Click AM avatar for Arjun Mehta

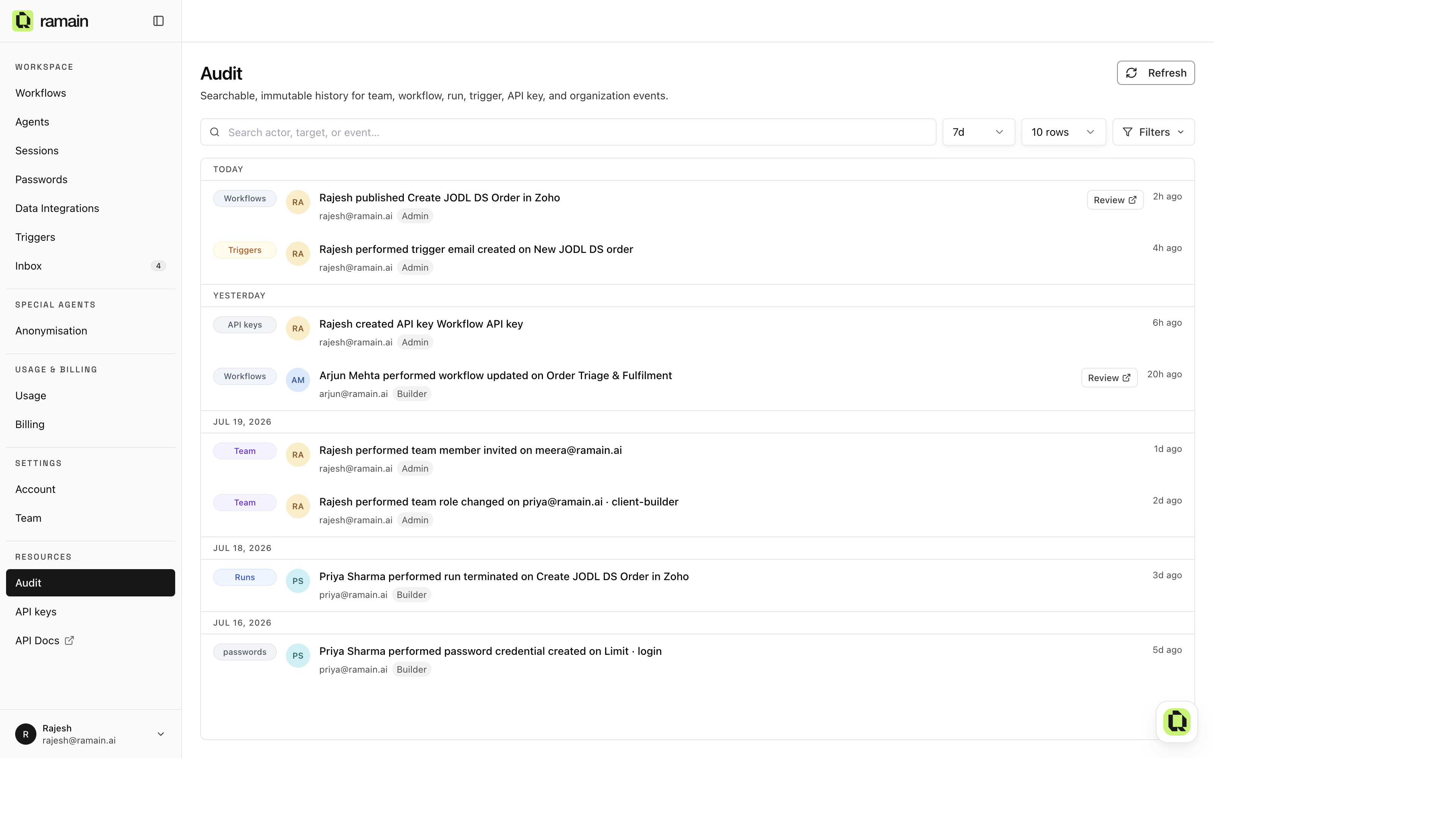click(x=298, y=380)
